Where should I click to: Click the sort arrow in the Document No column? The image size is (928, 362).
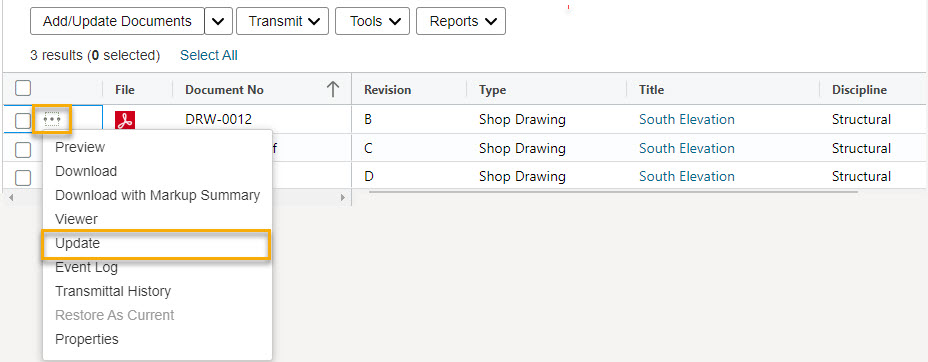point(333,89)
